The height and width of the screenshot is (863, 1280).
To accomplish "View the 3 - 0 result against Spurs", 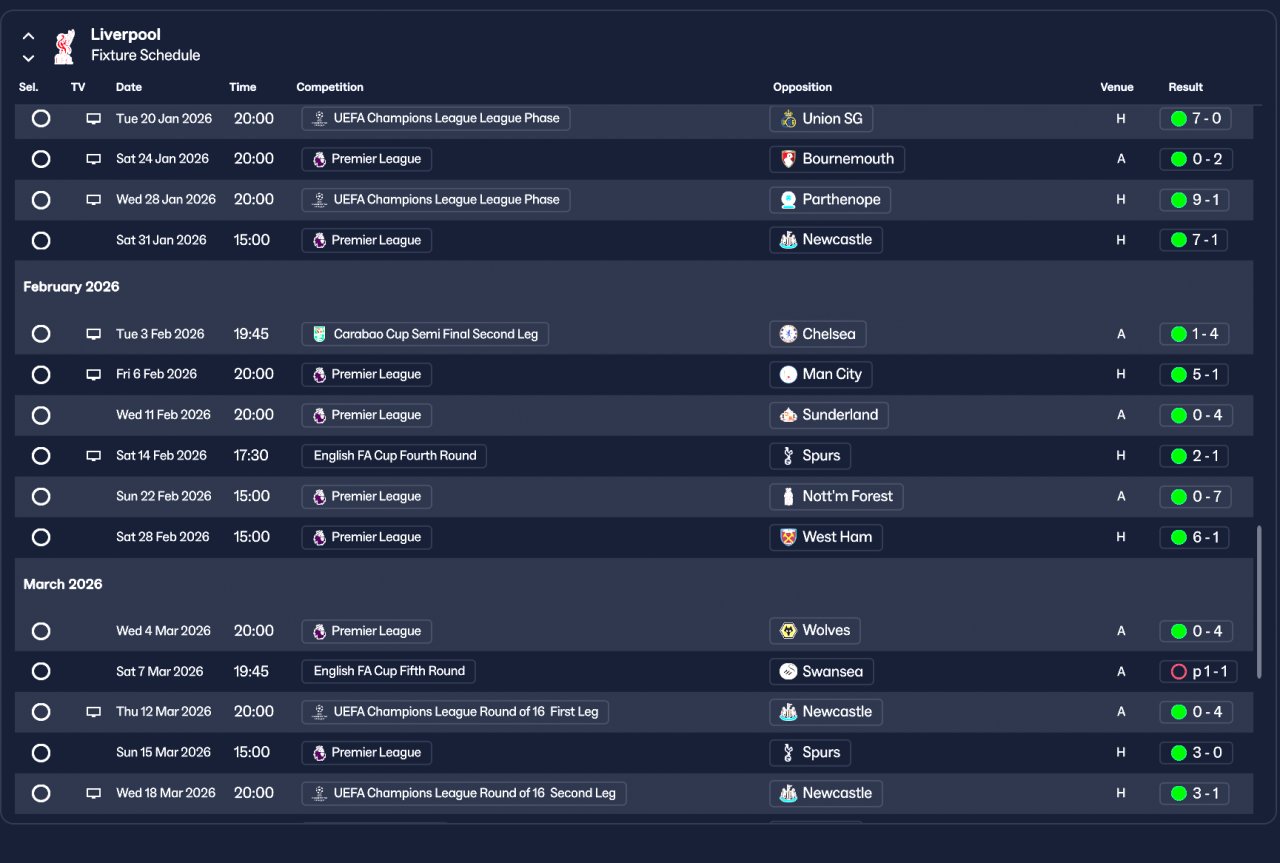I will coord(1196,753).
